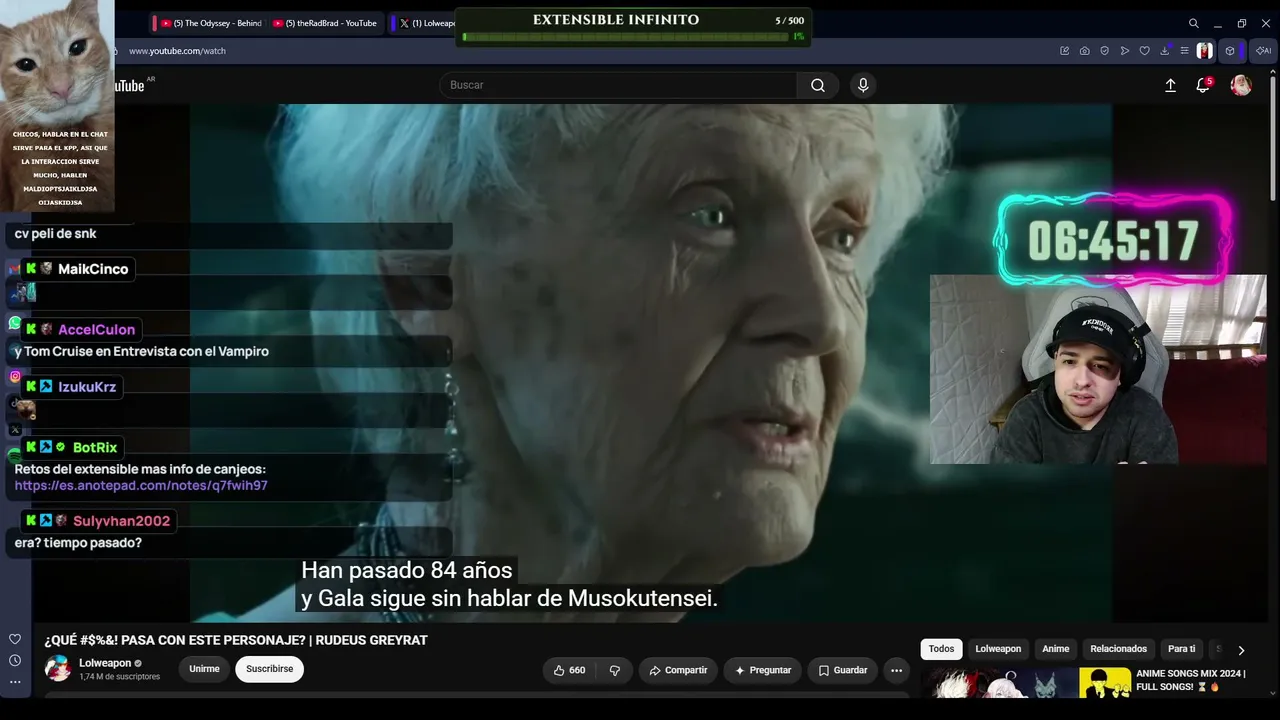Open the browser shield privacy icon
The width and height of the screenshot is (1280, 720).
pos(1104,51)
